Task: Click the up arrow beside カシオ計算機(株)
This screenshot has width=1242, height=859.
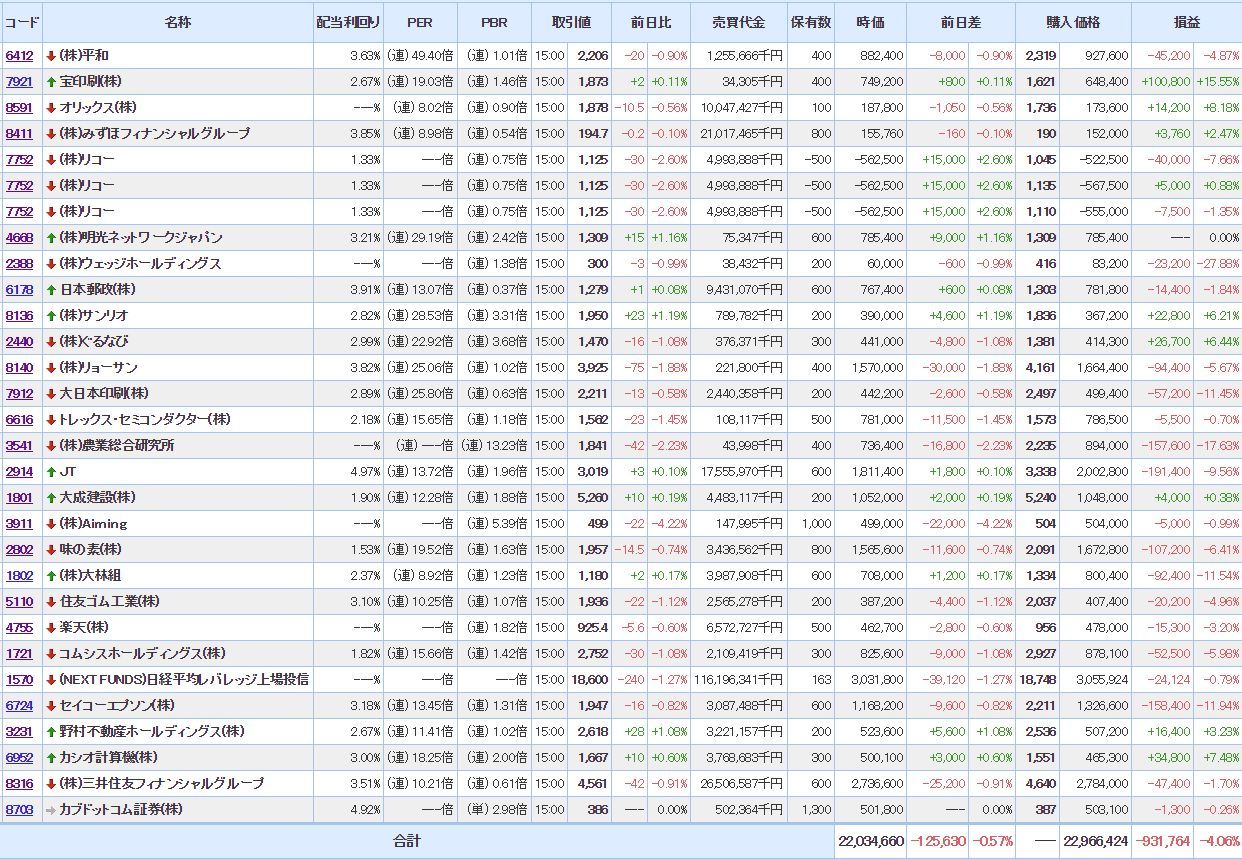Action: point(51,757)
